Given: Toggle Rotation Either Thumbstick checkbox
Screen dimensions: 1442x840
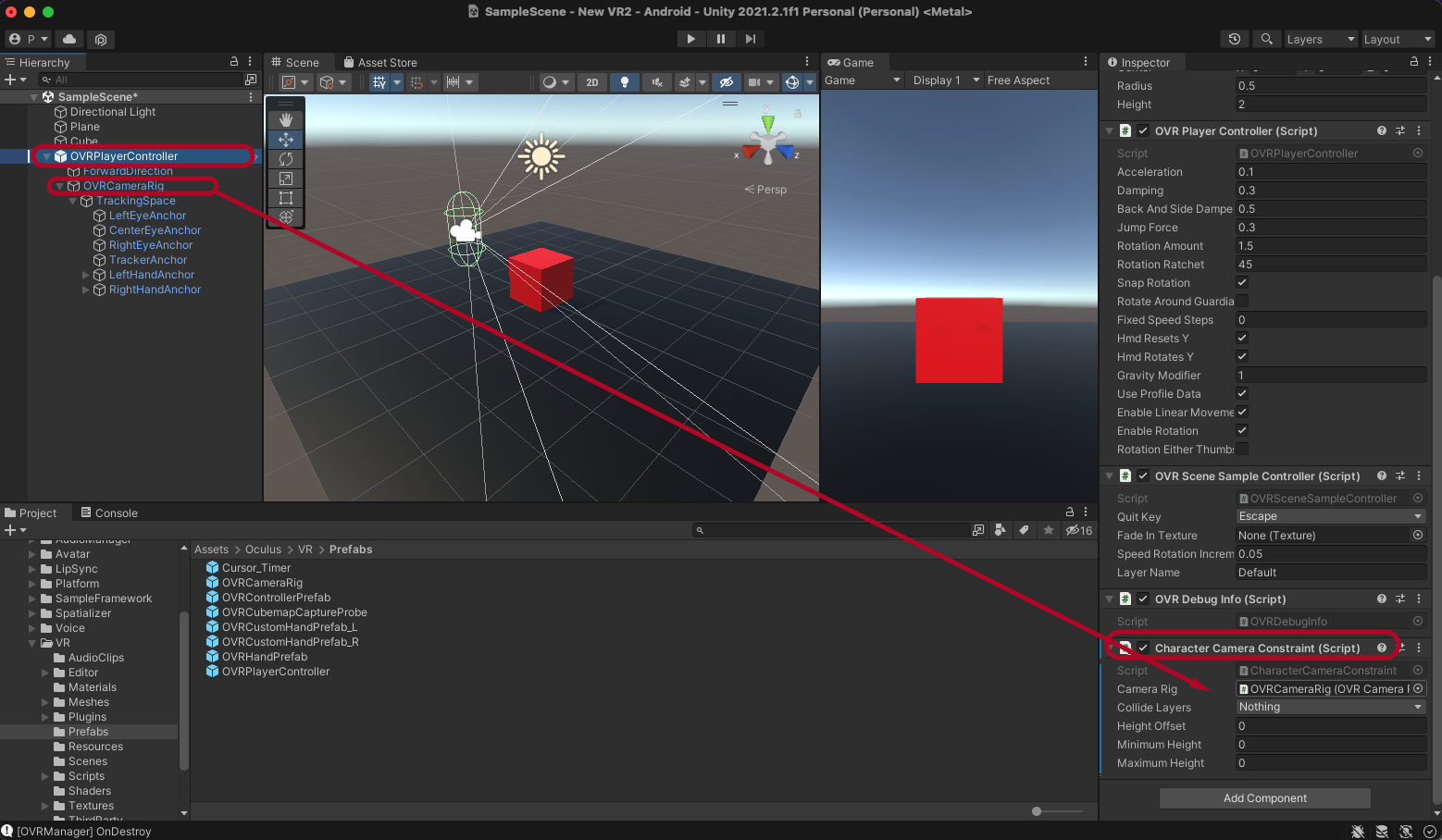Looking at the screenshot, I should [x=1242, y=449].
